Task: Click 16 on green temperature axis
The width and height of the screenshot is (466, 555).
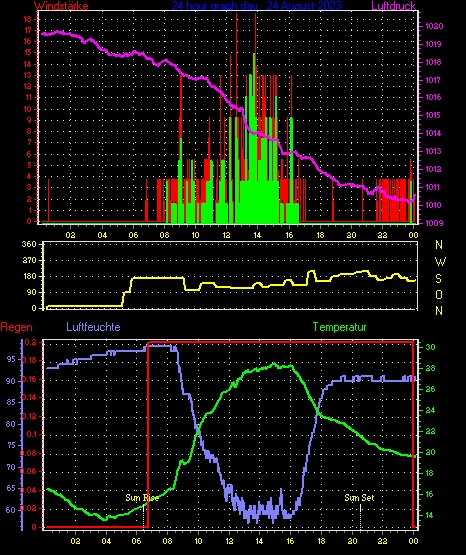Action: point(430,494)
